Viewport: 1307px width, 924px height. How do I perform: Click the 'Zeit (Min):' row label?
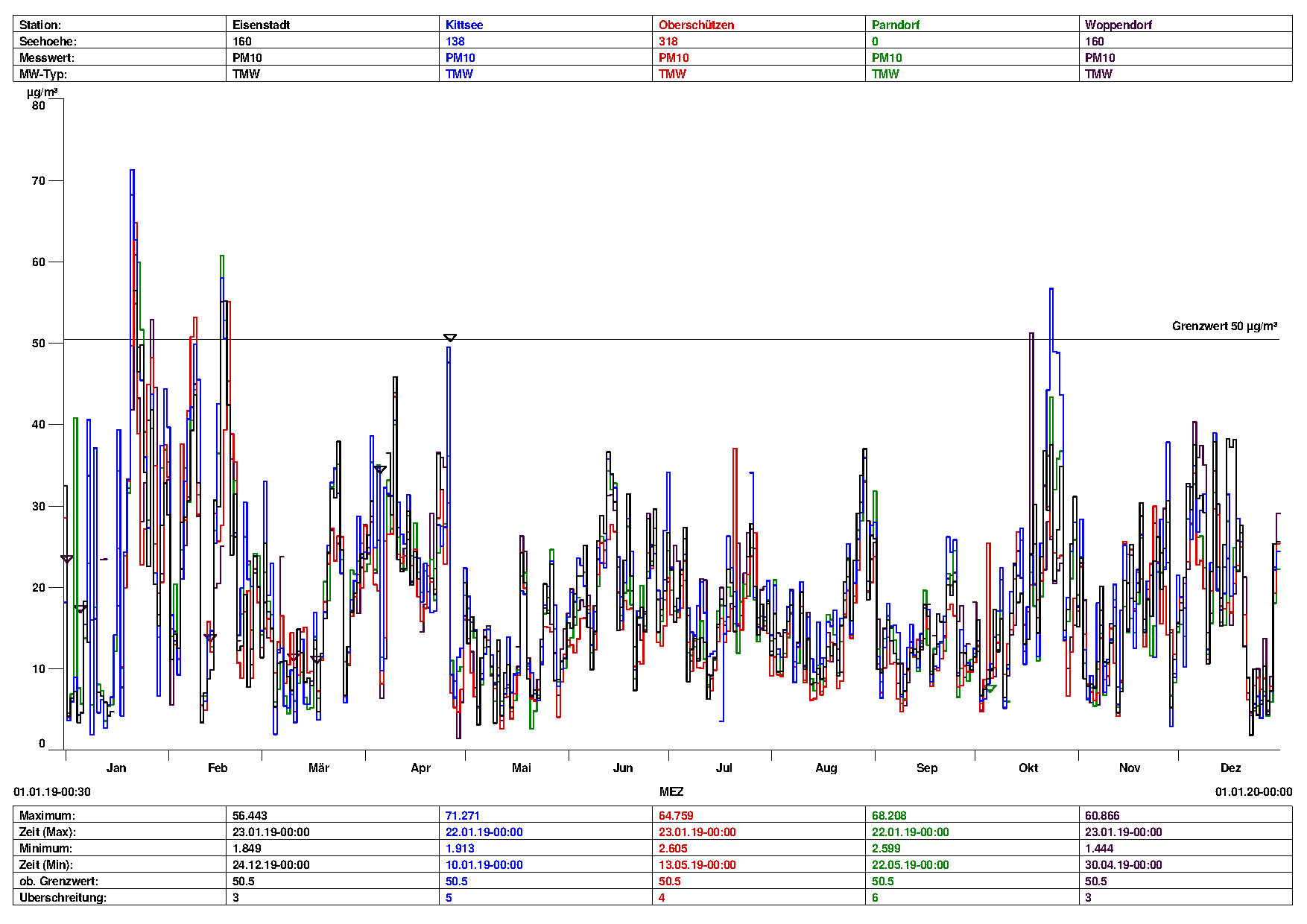pyautogui.click(x=46, y=865)
